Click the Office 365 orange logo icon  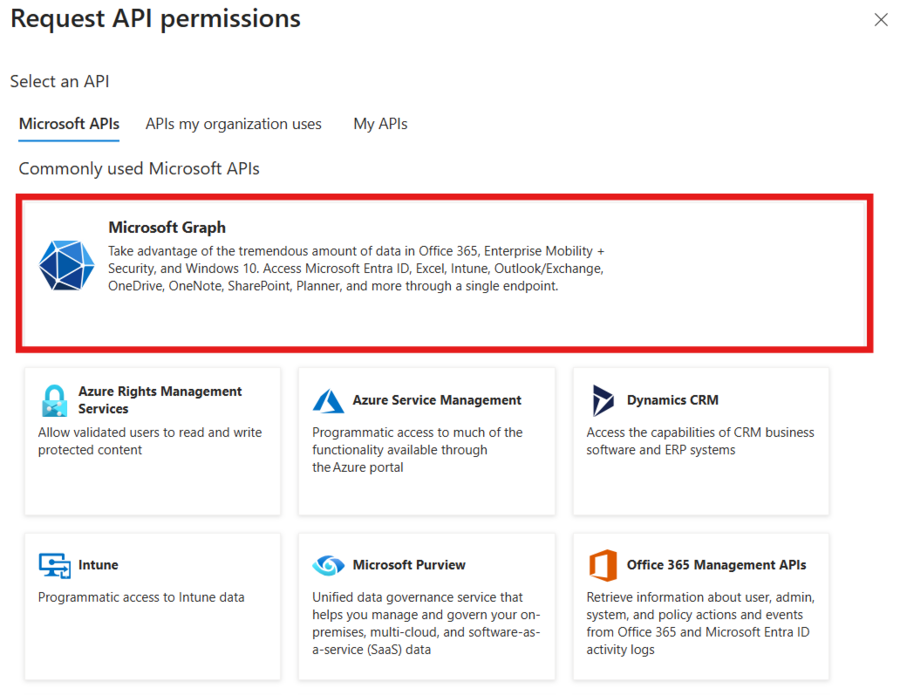[603, 565]
